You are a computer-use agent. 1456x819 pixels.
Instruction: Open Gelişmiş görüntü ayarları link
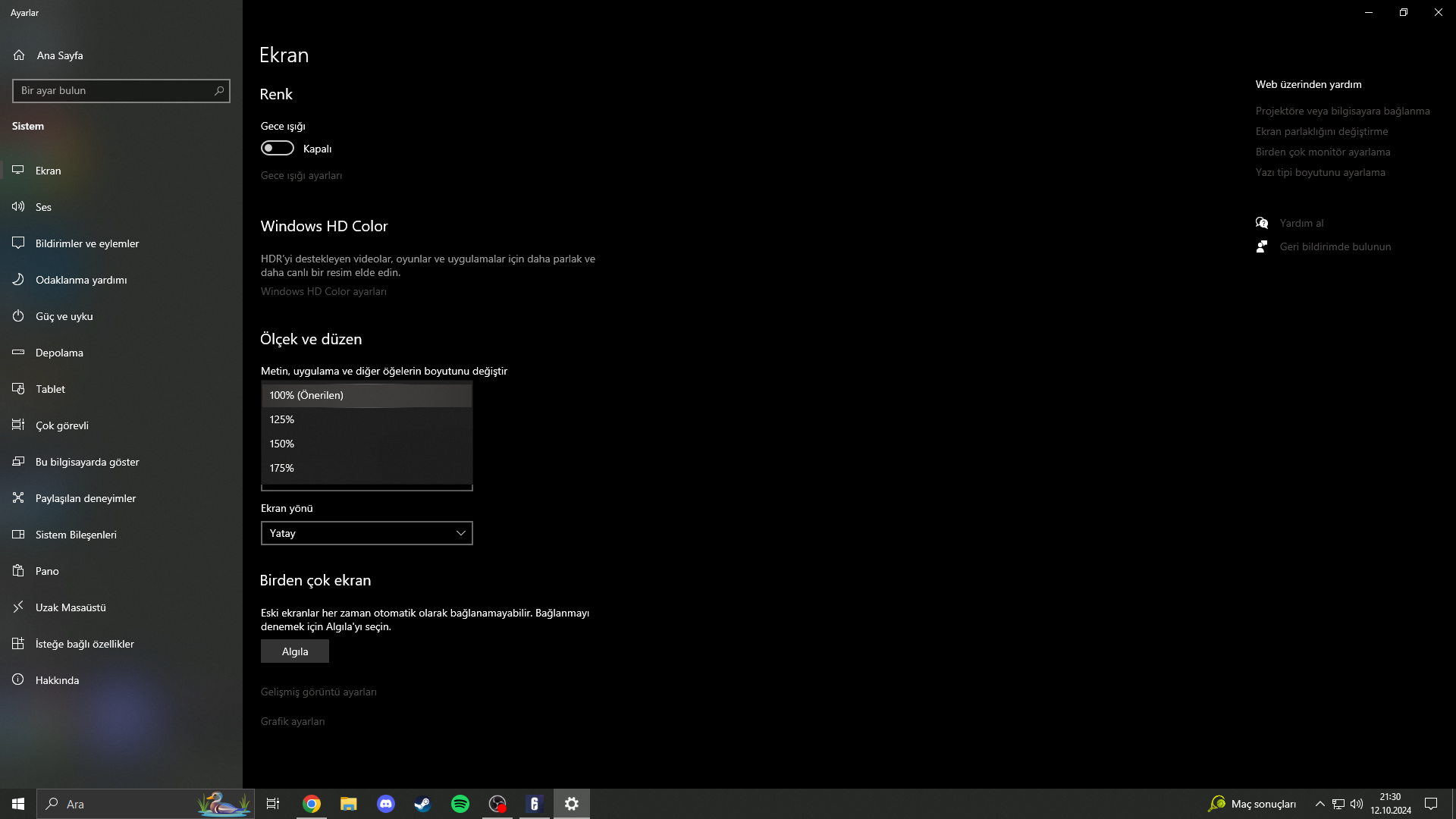318,692
